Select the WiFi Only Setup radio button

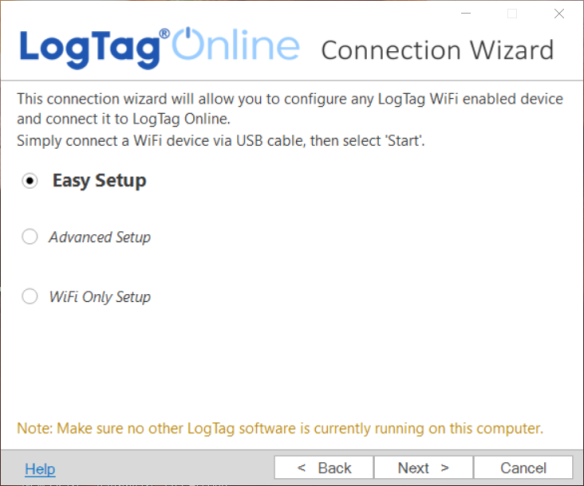(30, 296)
